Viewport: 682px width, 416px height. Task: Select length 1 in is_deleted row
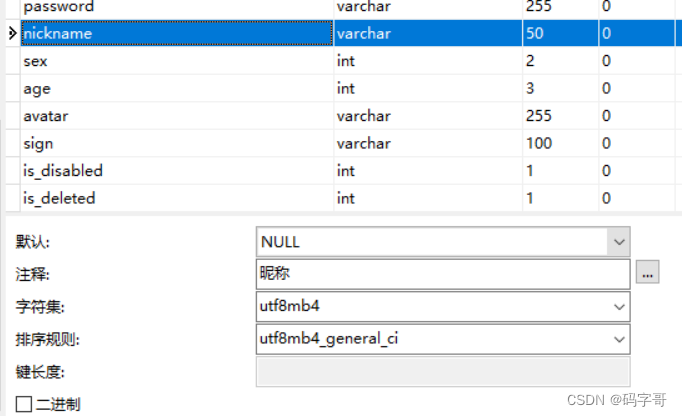point(560,198)
